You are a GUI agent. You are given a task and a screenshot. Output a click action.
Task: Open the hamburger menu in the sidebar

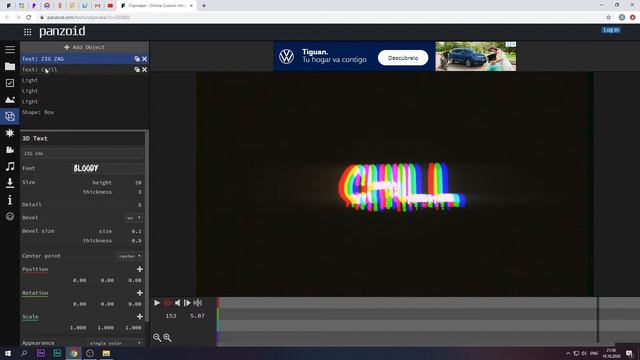pos(10,49)
